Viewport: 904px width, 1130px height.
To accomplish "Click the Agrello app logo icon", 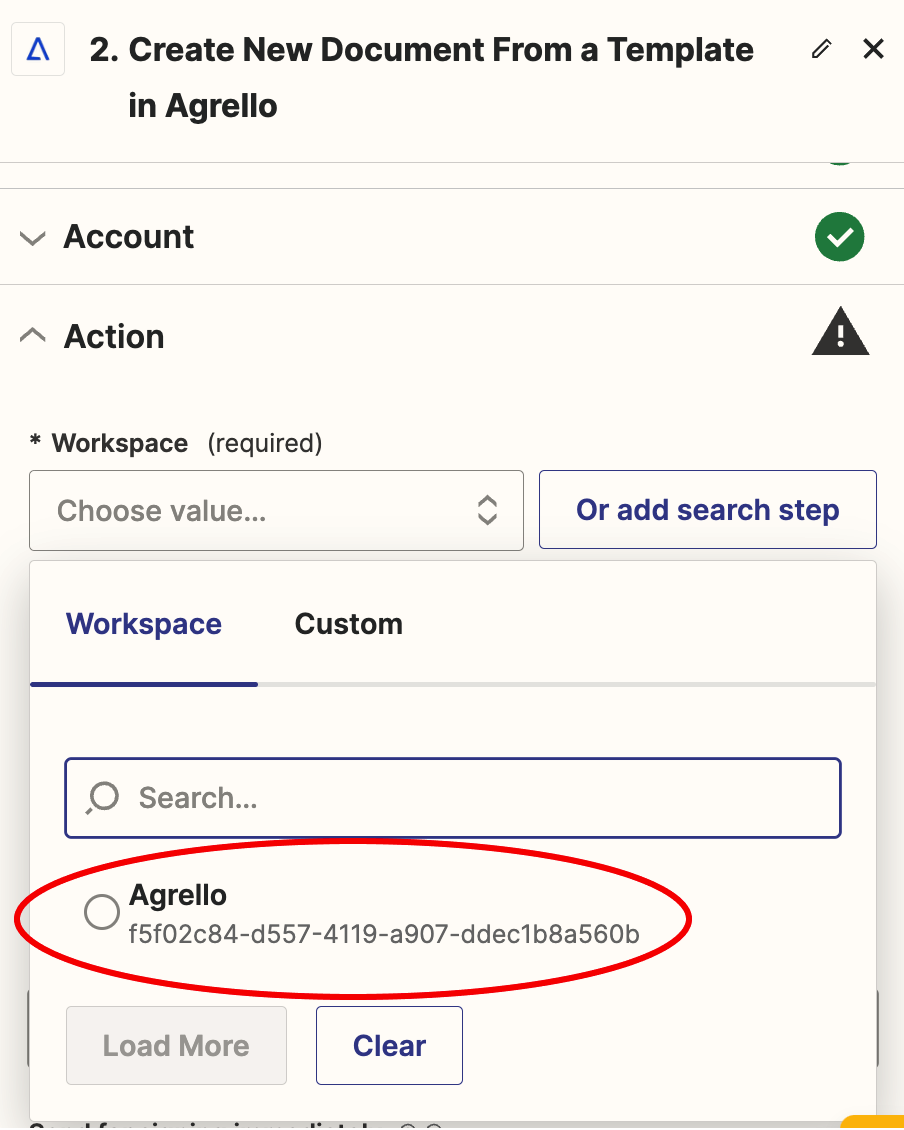I will click(x=38, y=49).
